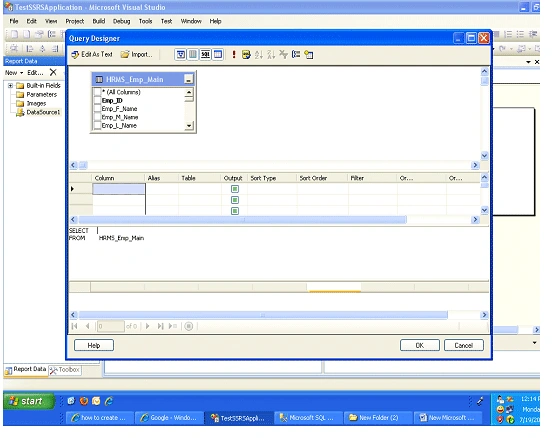
Task: Click Edit As Text in Query Designer
Action: point(92,54)
